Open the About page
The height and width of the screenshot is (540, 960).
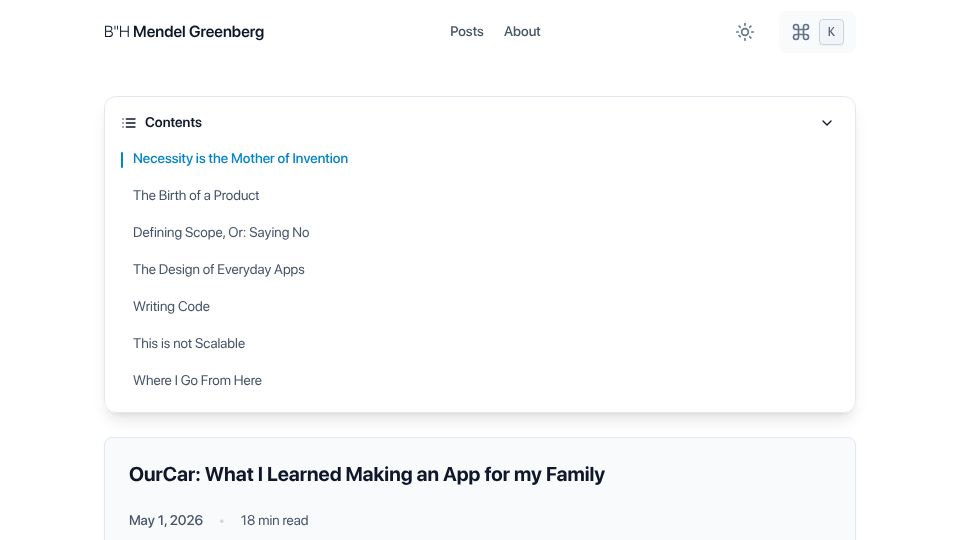pyautogui.click(x=522, y=32)
